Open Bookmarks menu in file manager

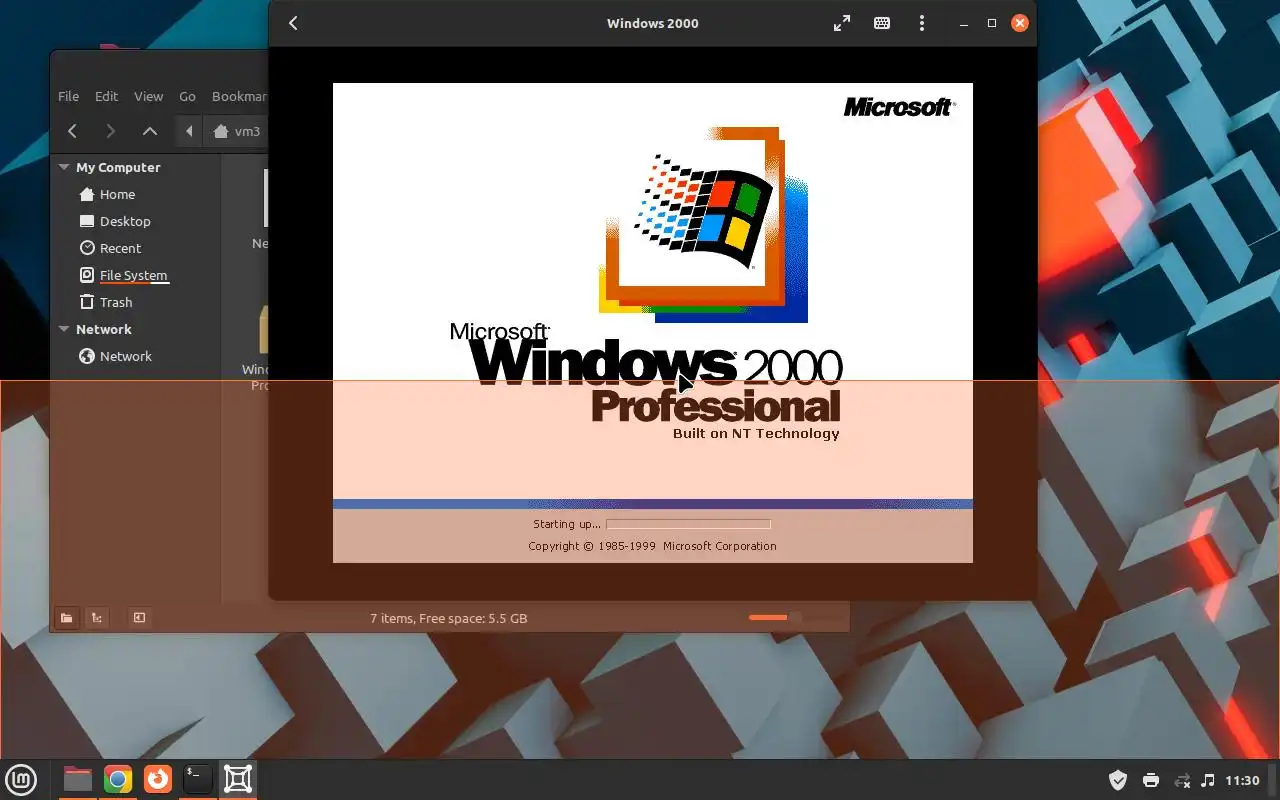pos(239,96)
